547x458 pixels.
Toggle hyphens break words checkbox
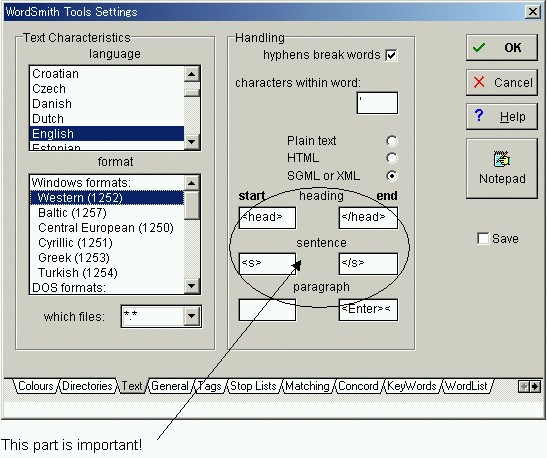tap(391, 55)
